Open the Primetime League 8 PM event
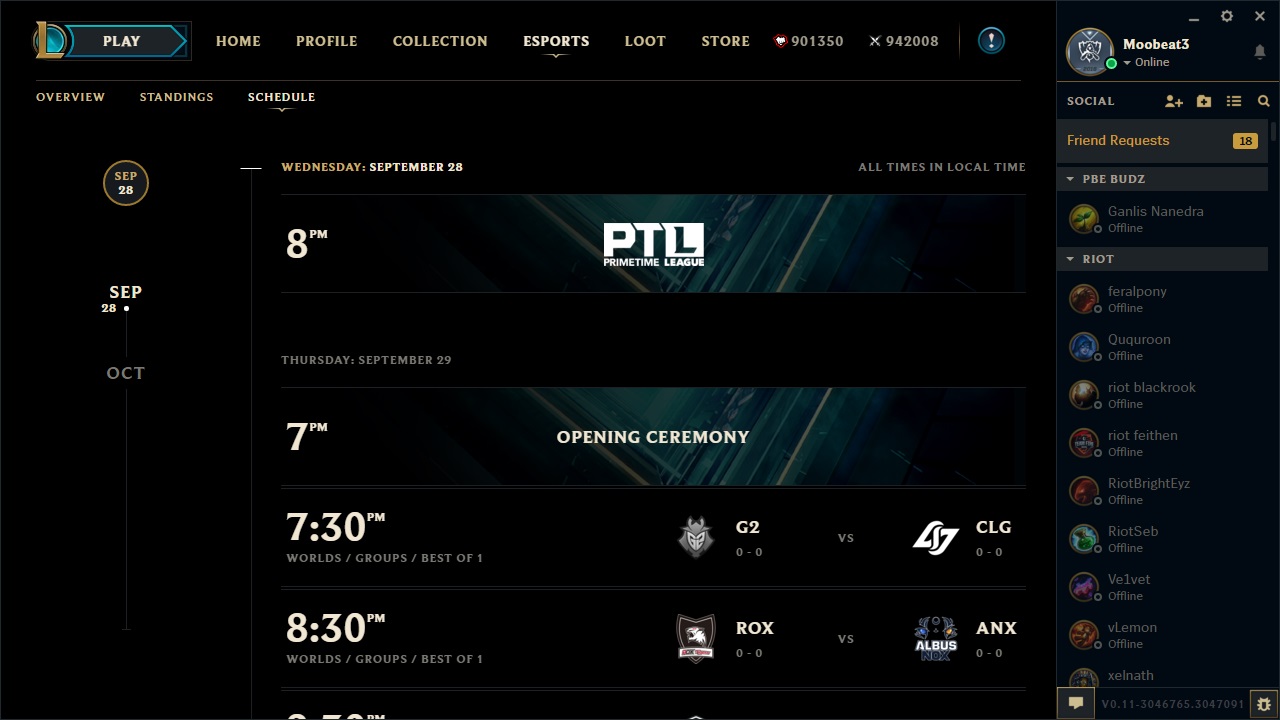Screen dimensions: 1280x720 [653, 244]
